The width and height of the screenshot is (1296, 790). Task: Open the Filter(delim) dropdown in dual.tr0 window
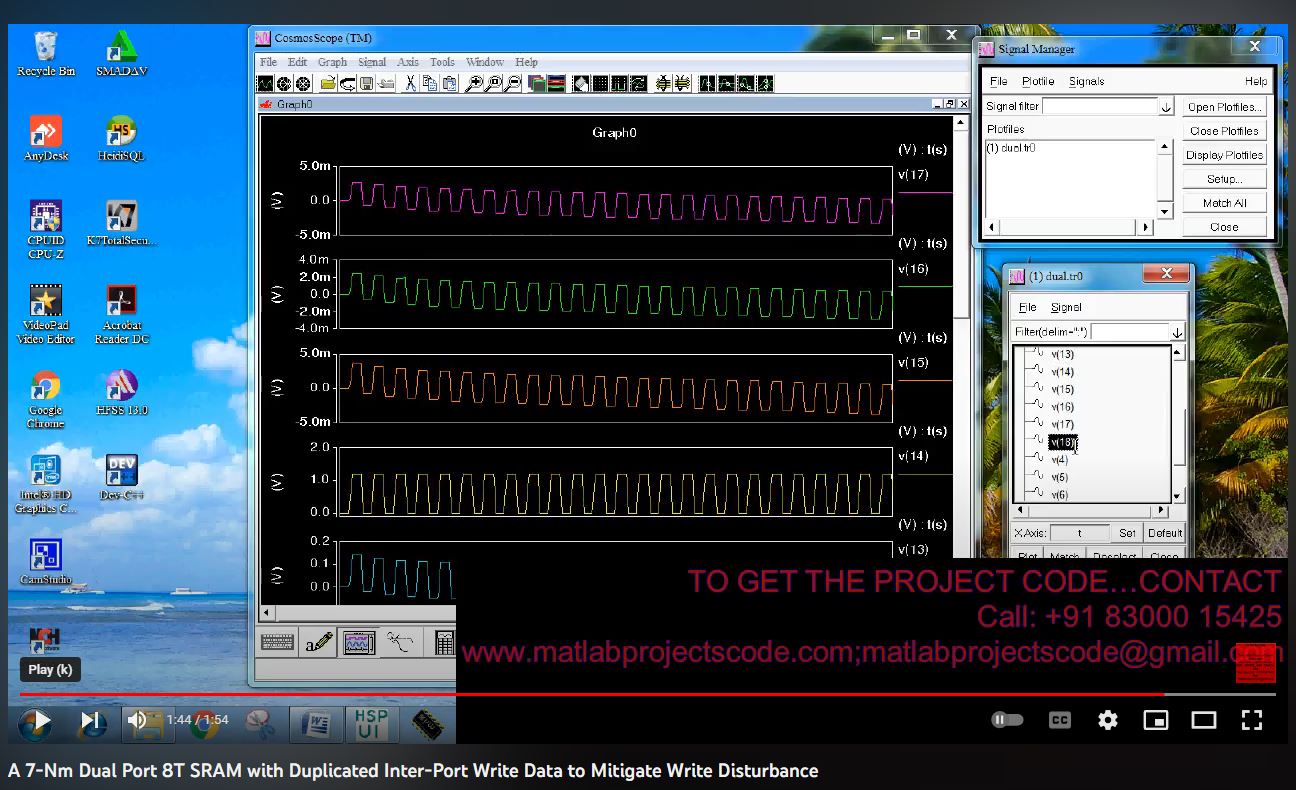[x=1177, y=332]
